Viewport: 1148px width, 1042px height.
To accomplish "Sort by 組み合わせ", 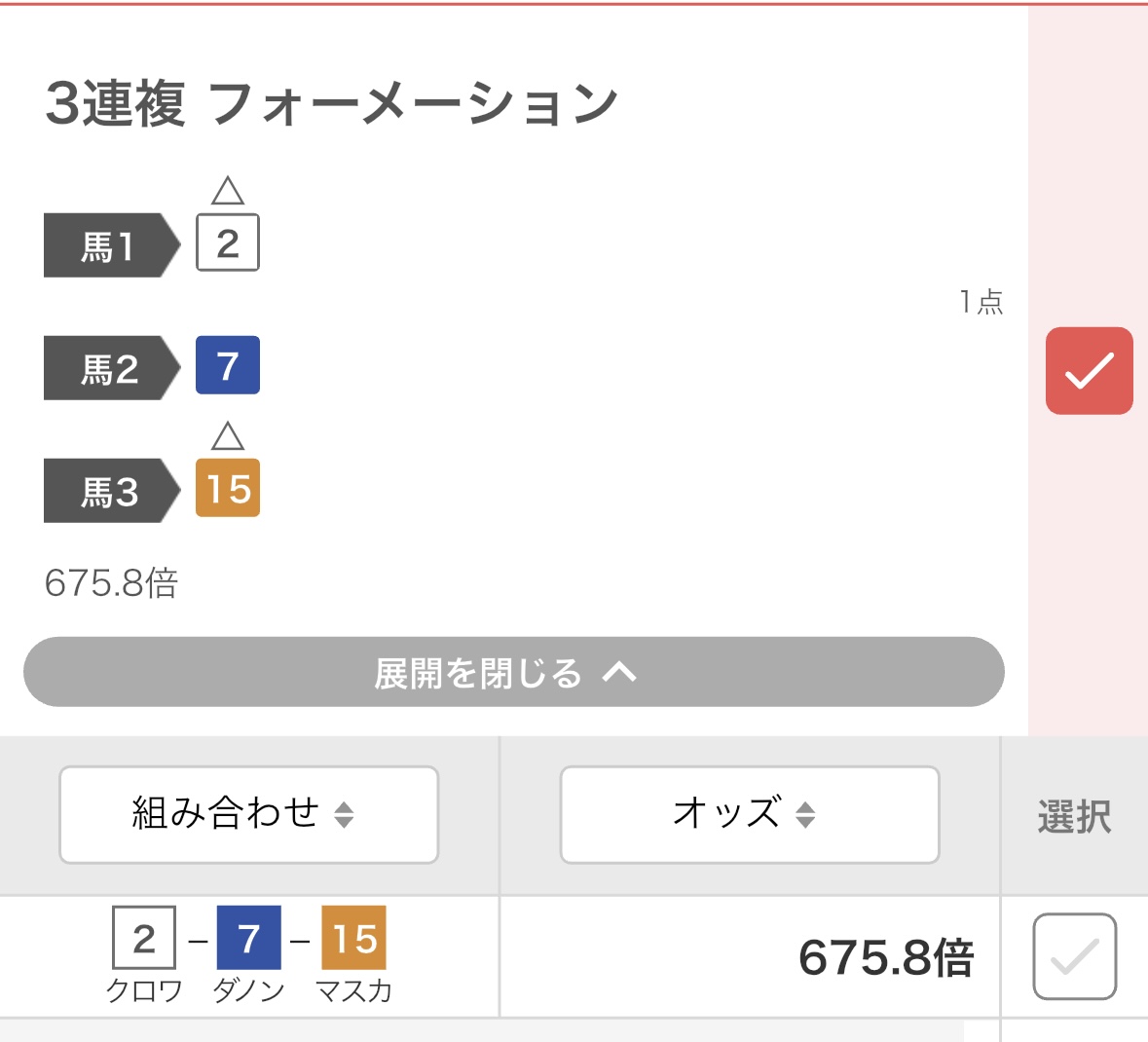I will (248, 814).
